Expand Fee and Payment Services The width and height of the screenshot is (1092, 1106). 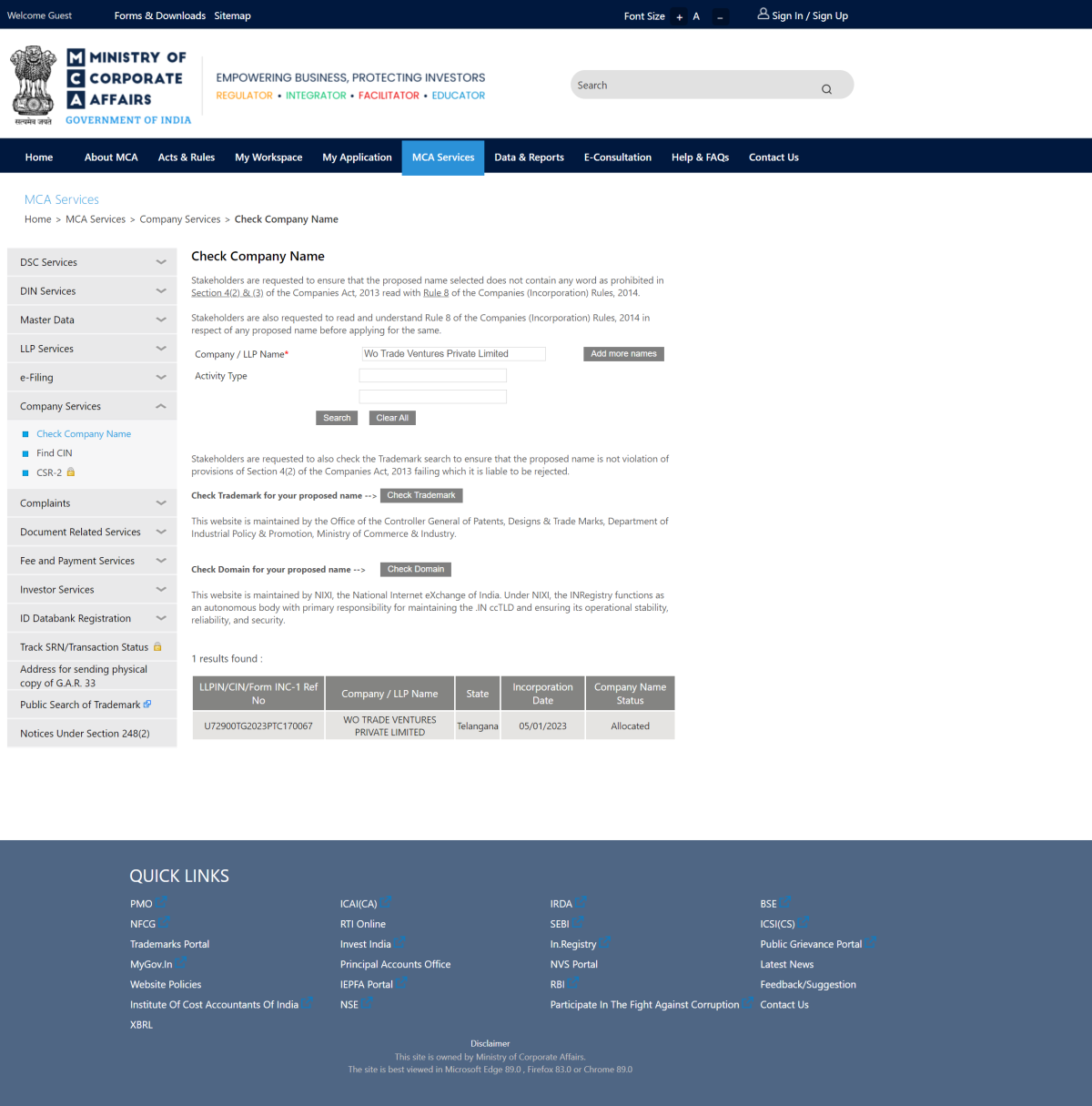pos(161,561)
